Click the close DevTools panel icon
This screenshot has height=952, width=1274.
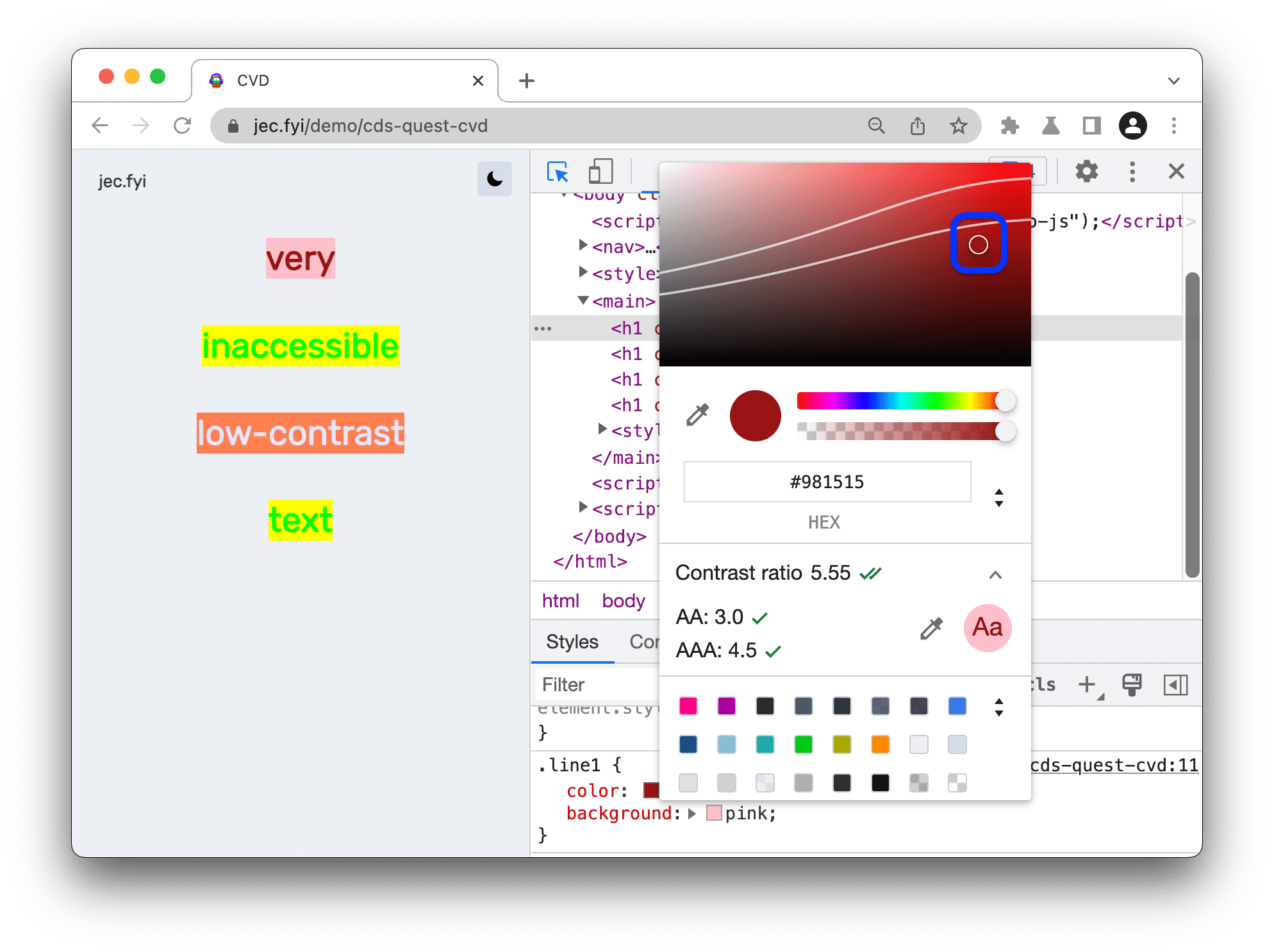(1177, 170)
